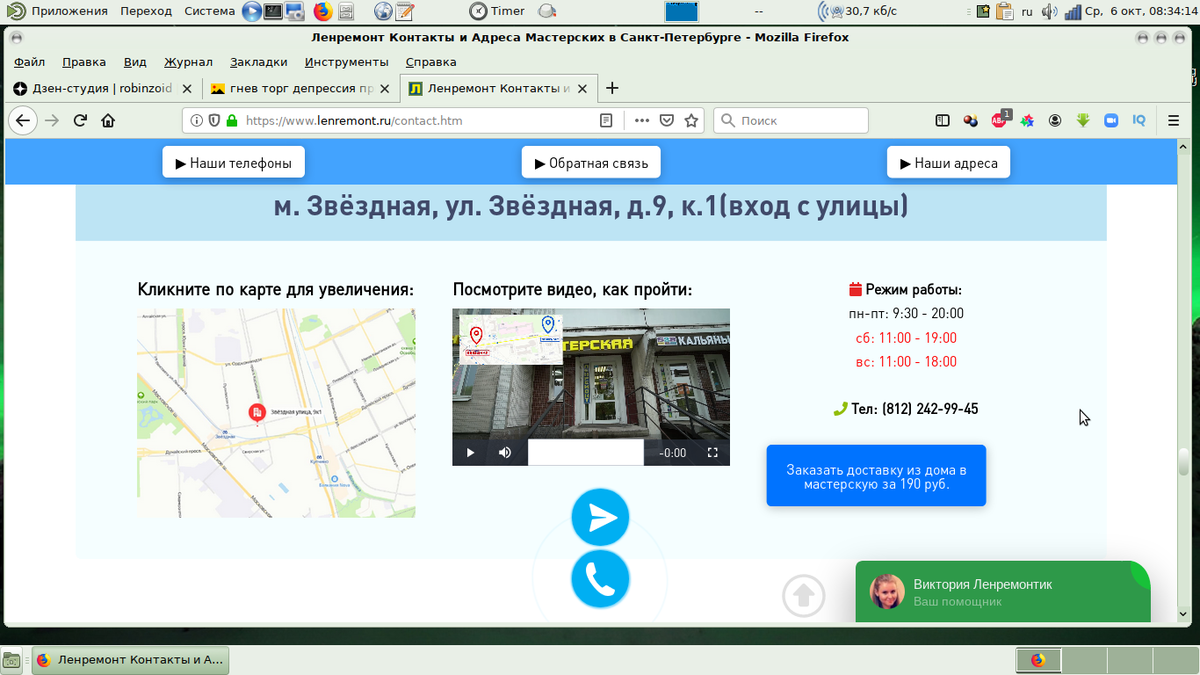
Task: Reload the current page
Action: point(80,120)
